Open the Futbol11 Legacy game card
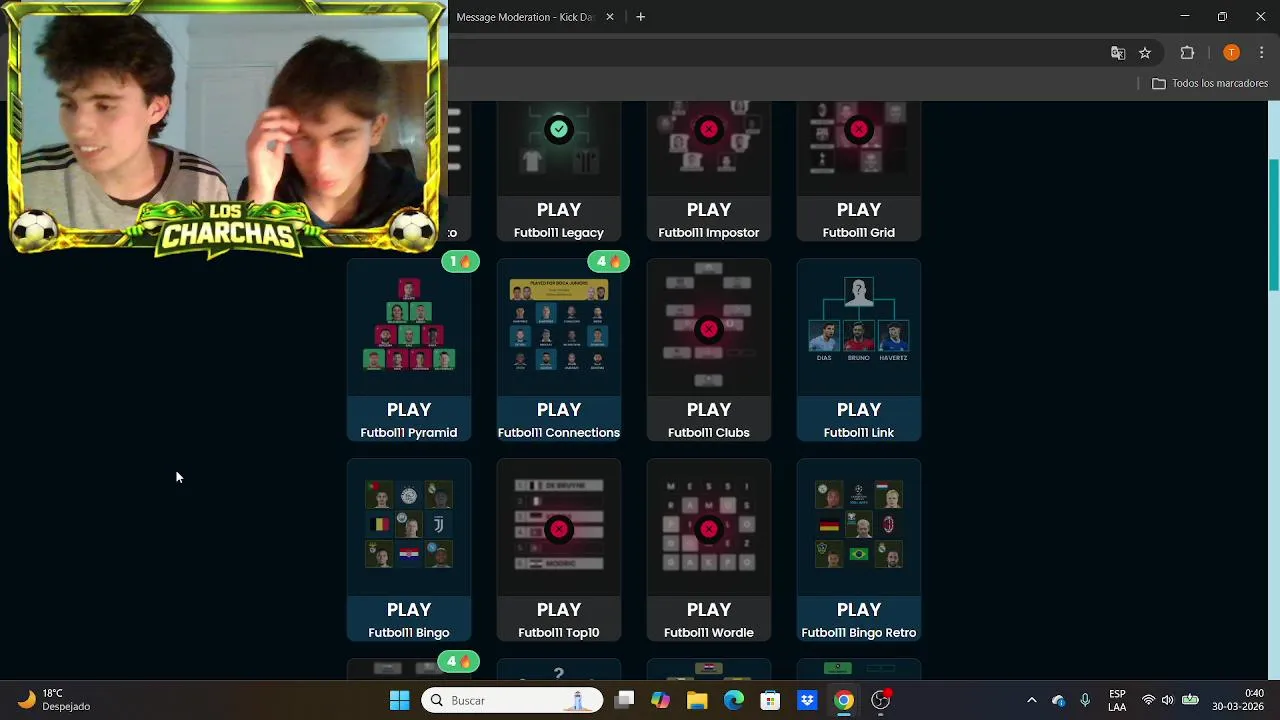The height and width of the screenshot is (720, 1280). pos(559,171)
